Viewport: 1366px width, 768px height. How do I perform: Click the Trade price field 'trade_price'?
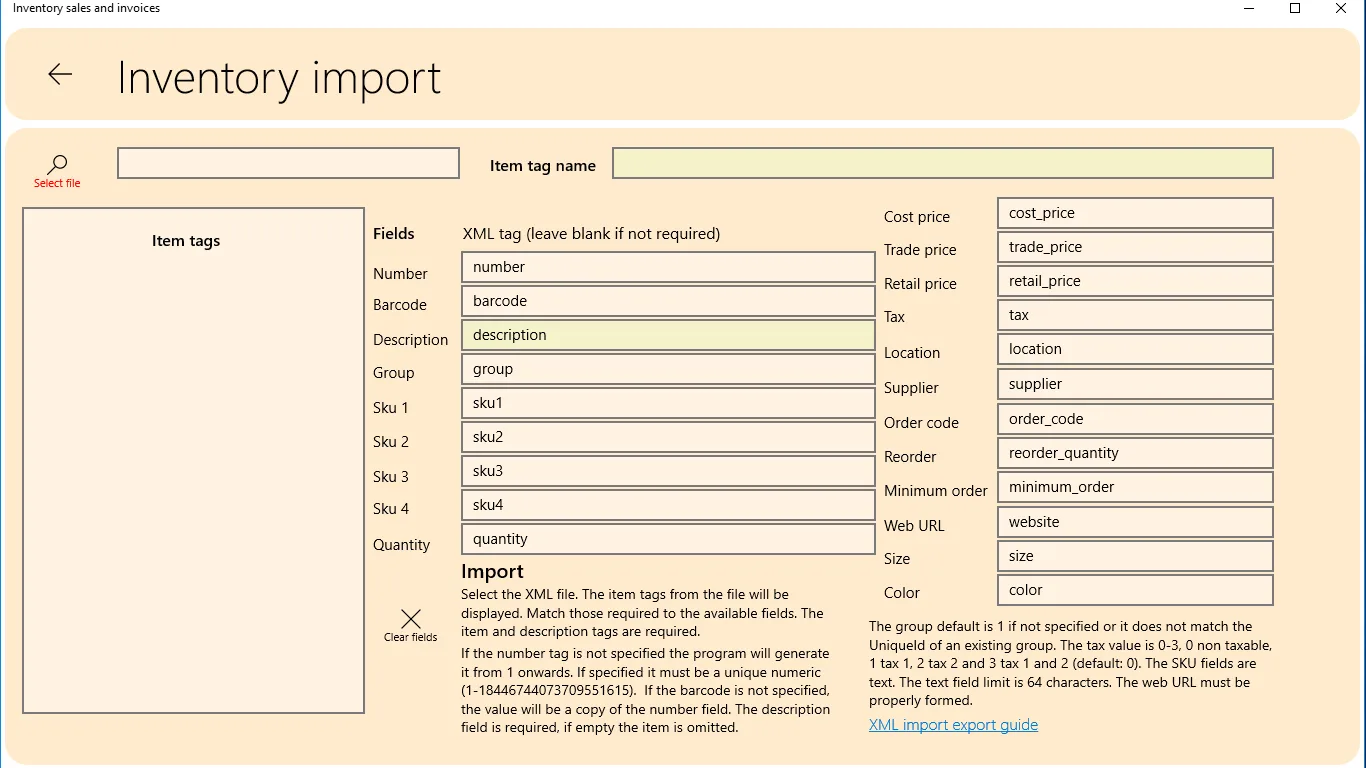1135,247
